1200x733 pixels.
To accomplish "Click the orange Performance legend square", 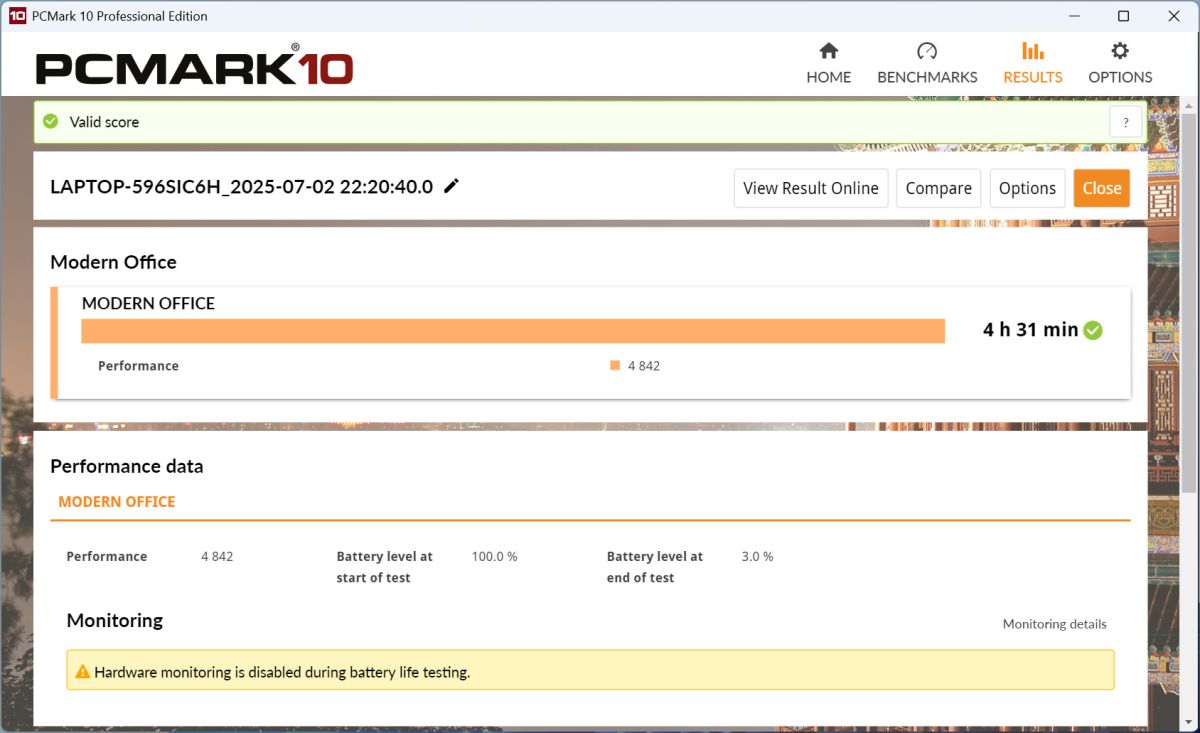I will (x=615, y=366).
